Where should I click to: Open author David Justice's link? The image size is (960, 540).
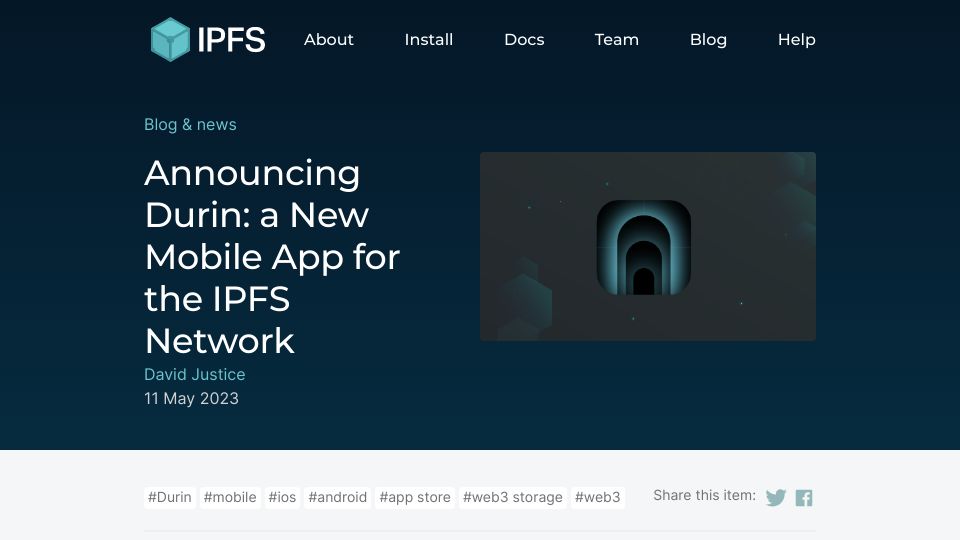click(x=195, y=374)
